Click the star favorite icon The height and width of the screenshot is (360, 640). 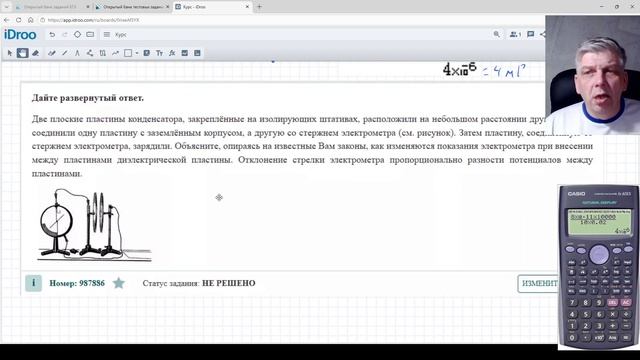[119, 283]
